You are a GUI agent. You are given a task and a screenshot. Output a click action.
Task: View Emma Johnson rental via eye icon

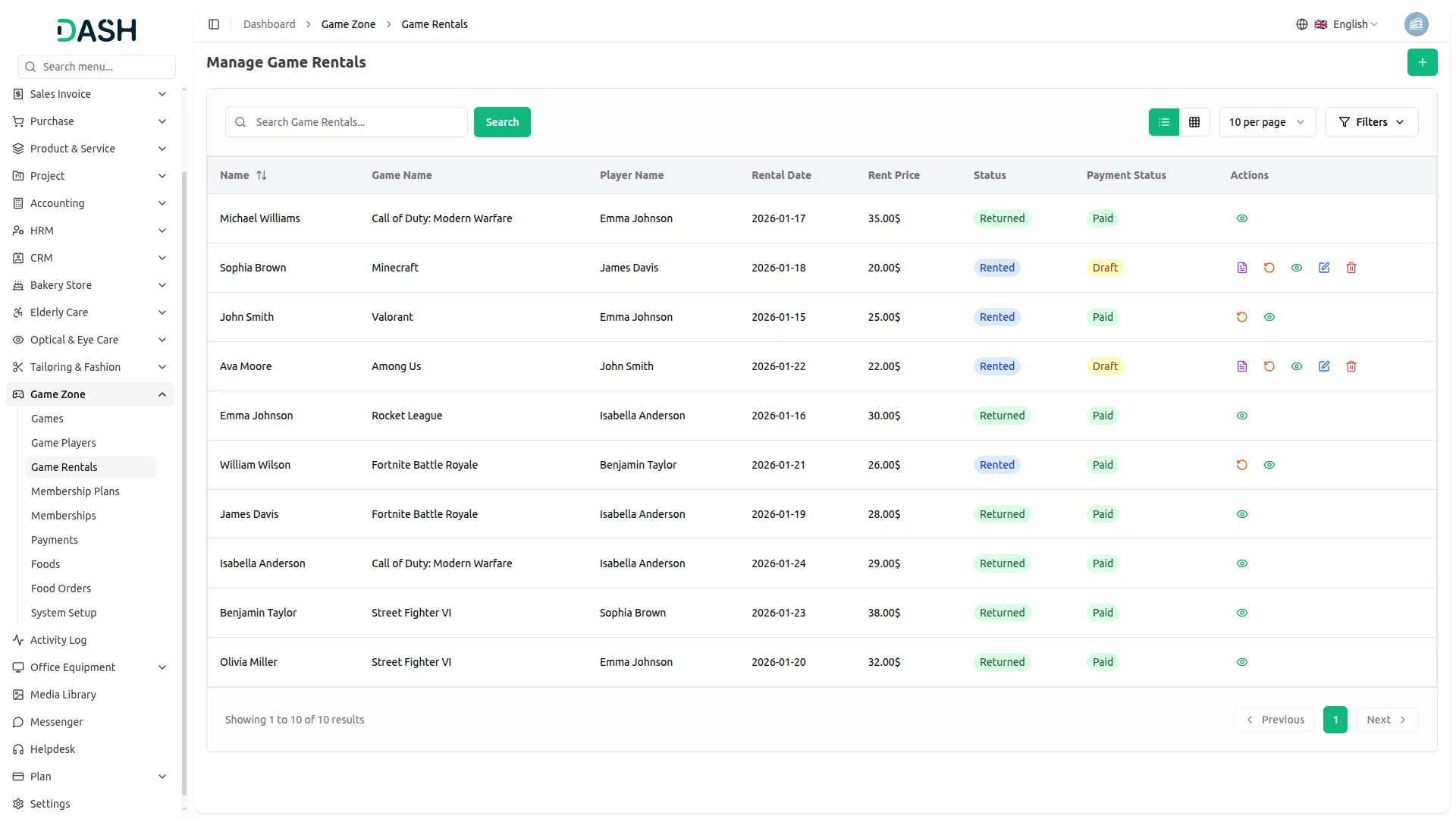pyautogui.click(x=1242, y=416)
